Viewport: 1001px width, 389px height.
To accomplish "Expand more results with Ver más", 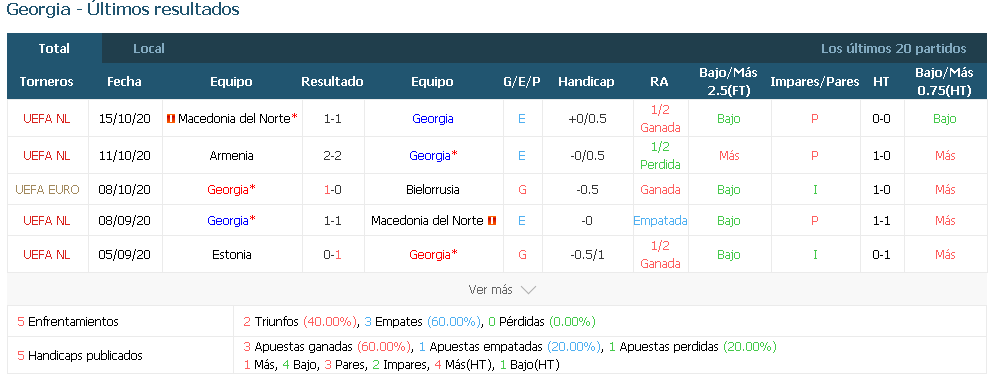I will (490, 290).
